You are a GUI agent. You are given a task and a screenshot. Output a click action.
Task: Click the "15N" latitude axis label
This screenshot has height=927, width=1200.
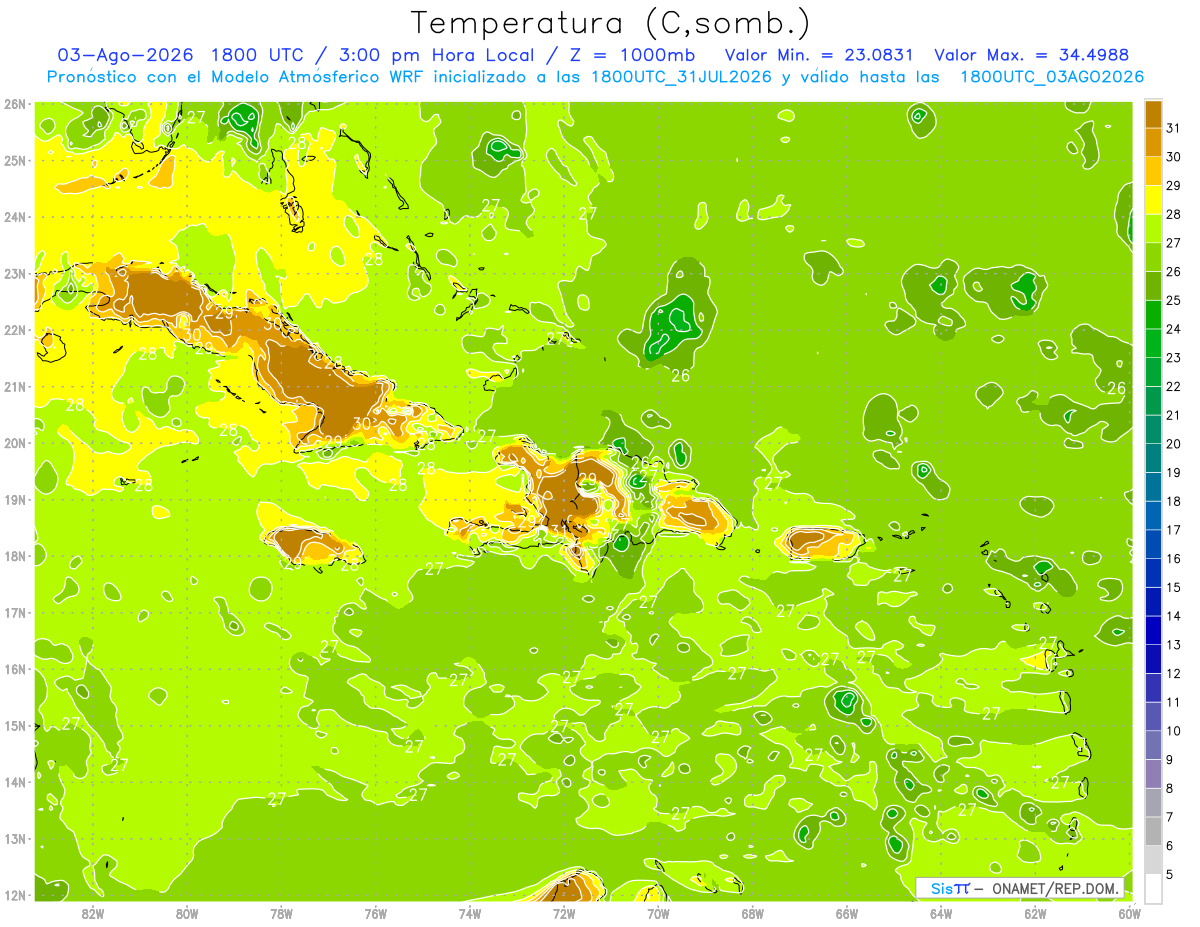coord(15,725)
